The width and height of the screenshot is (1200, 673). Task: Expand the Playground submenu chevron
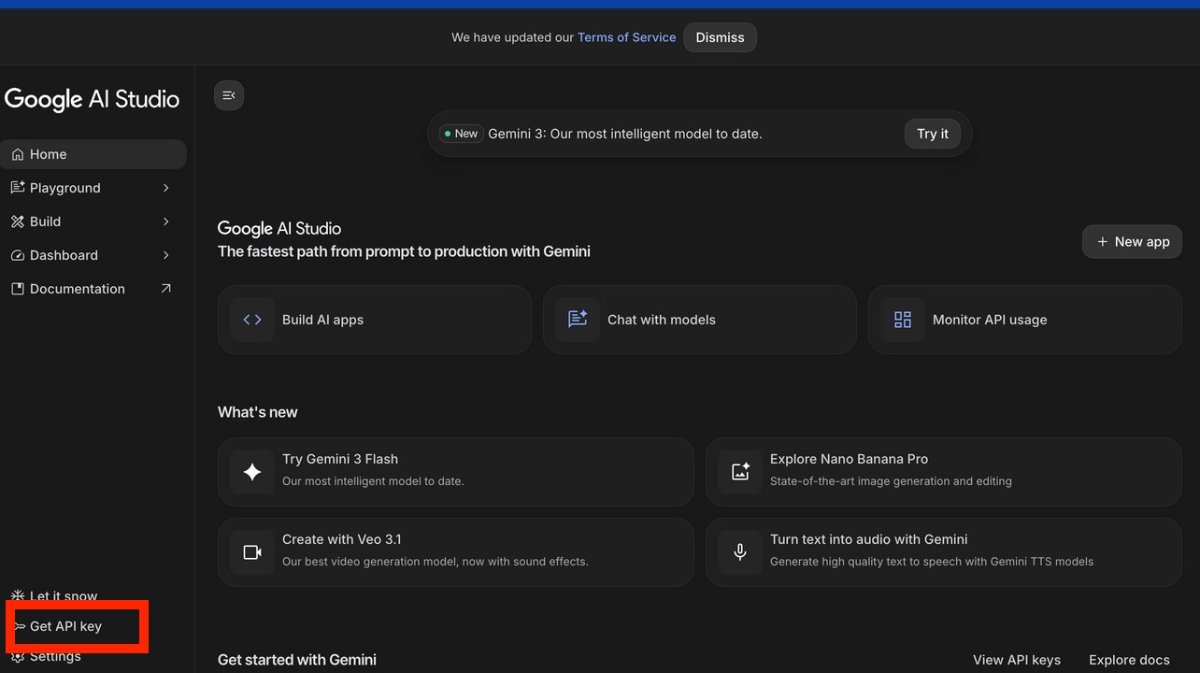click(x=166, y=188)
